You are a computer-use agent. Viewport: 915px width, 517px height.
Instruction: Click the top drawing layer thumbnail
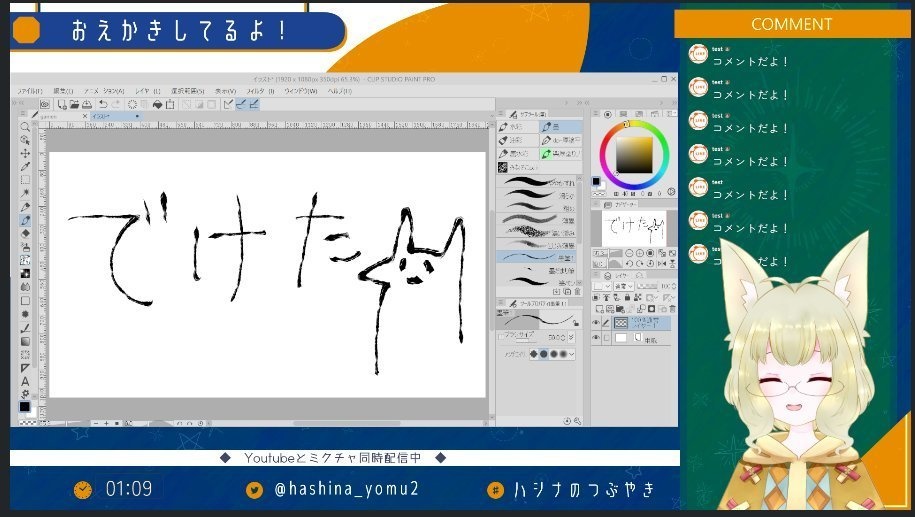pos(620,323)
